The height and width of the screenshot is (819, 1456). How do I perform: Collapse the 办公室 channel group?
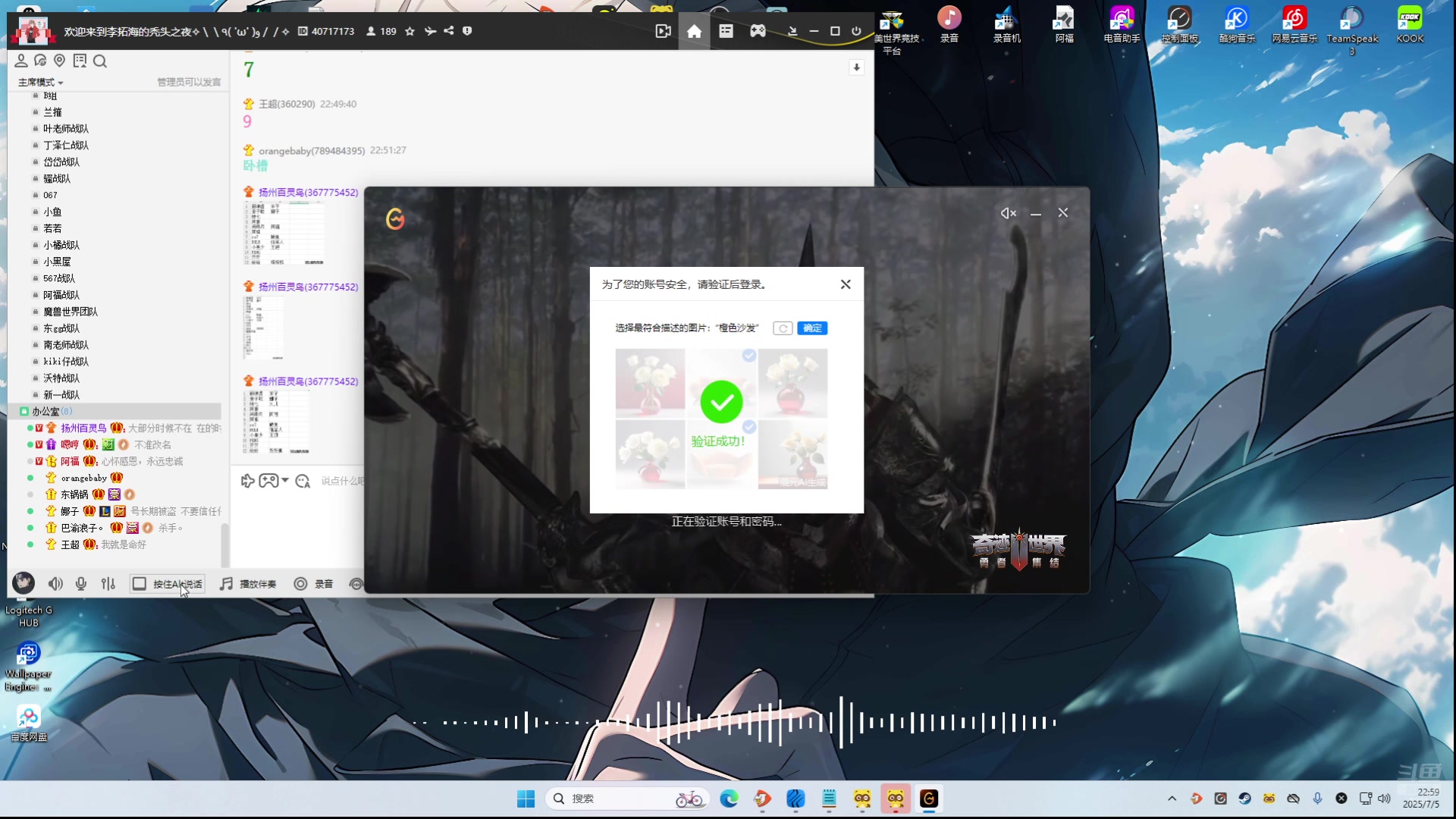24,411
